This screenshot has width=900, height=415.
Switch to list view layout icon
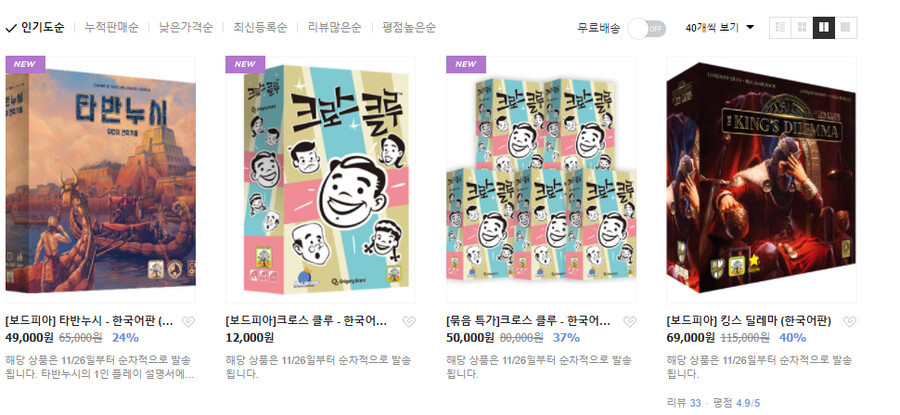(780, 28)
